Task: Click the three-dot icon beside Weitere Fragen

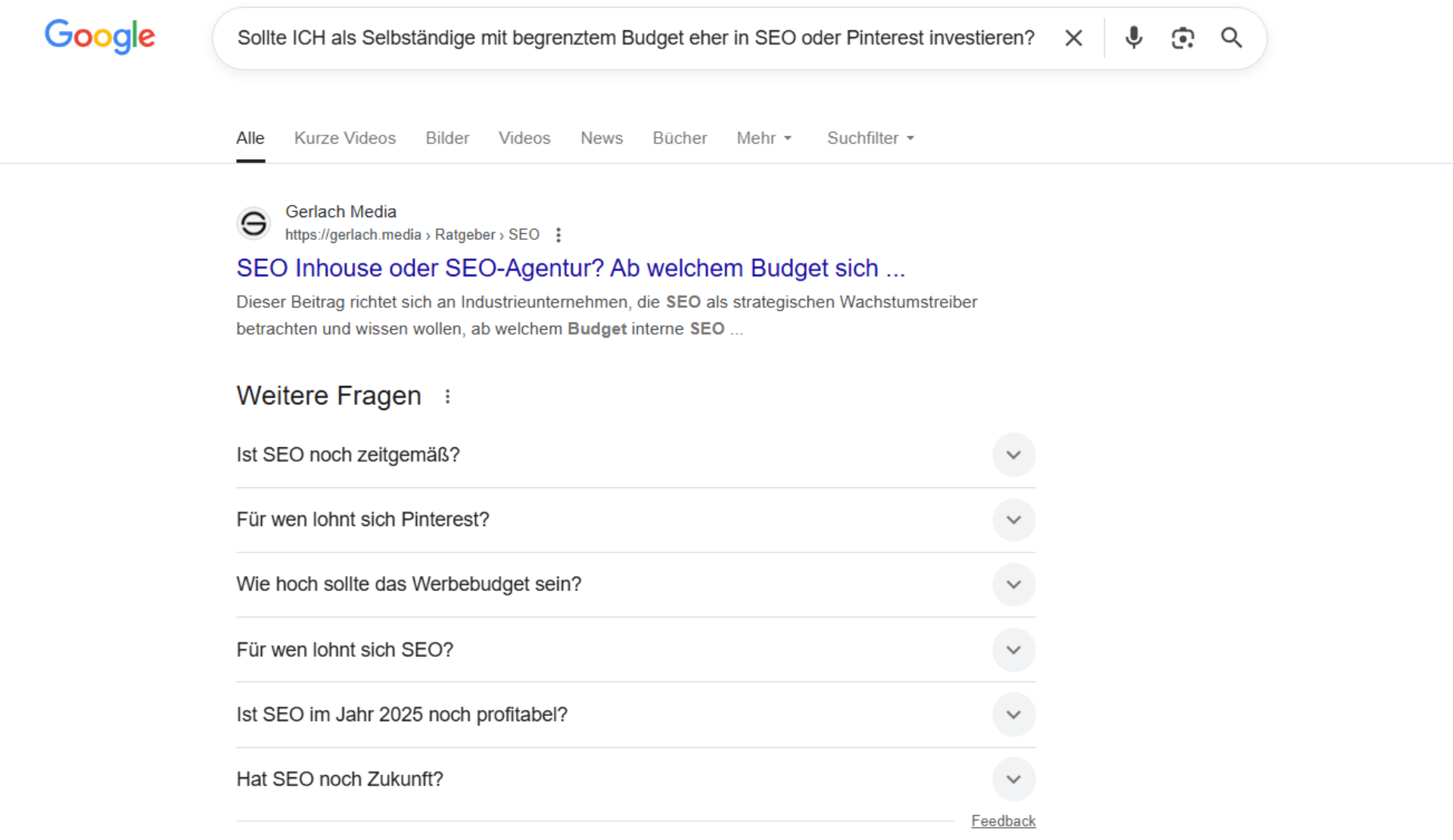Action: (x=447, y=396)
